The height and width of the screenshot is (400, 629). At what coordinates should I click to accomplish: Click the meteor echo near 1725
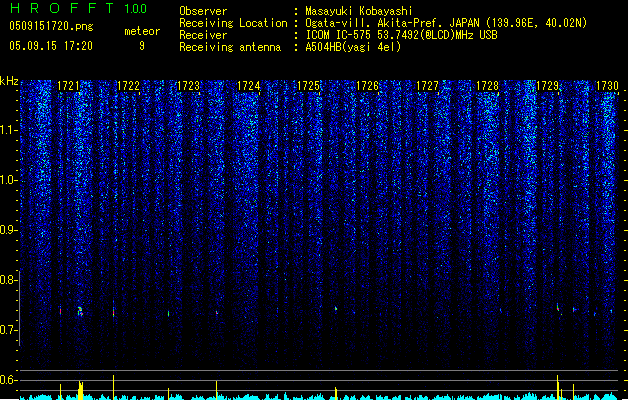pyautogui.click(x=336, y=309)
